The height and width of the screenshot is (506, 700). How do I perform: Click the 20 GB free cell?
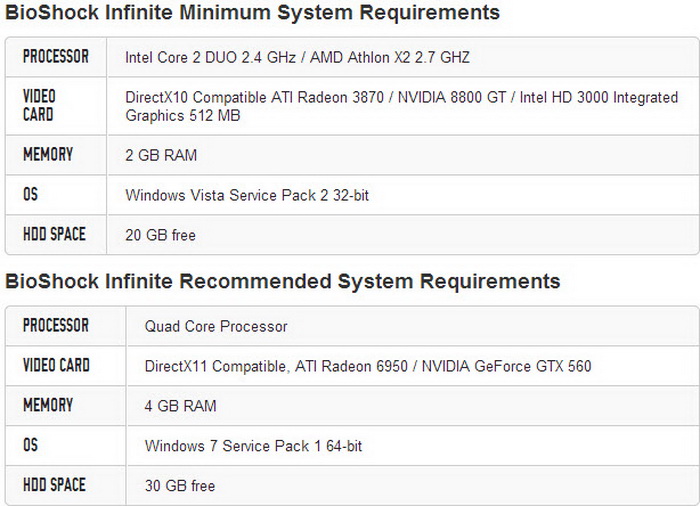pos(160,235)
